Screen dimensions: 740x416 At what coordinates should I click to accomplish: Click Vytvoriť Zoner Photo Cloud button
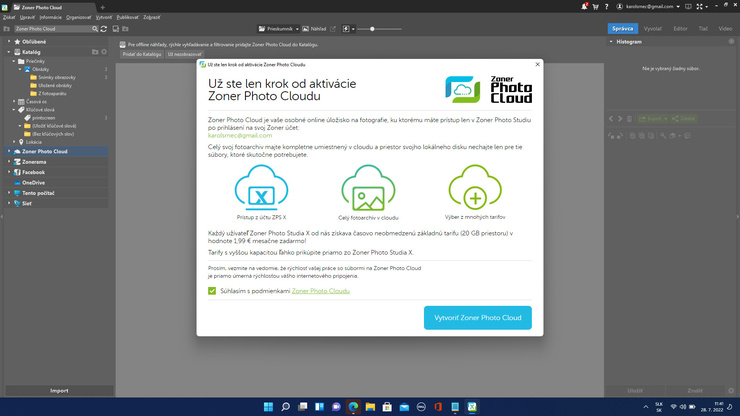pos(478,318)
